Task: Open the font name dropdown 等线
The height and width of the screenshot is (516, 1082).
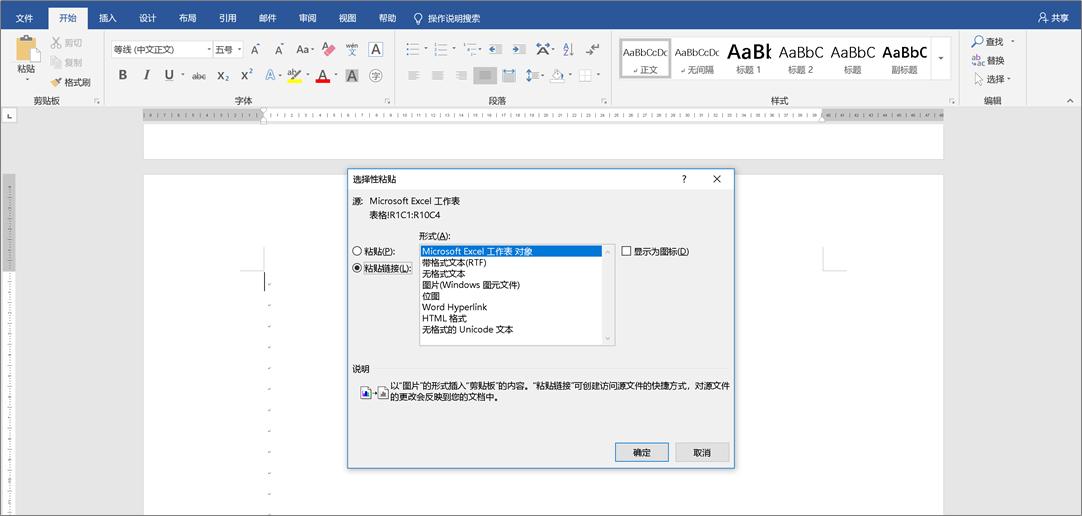Action: pos(160,49)
